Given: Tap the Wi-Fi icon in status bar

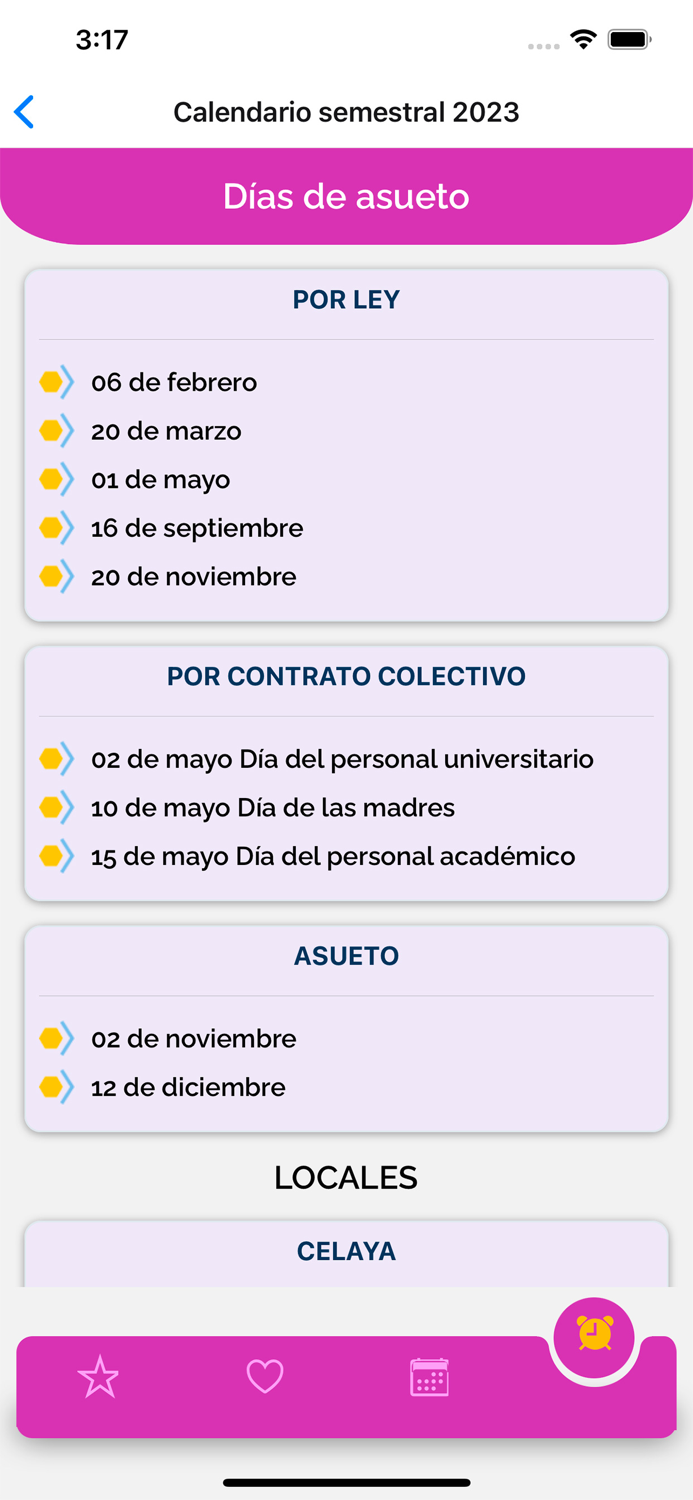Looking at the screenshot, I should point(583,38).
